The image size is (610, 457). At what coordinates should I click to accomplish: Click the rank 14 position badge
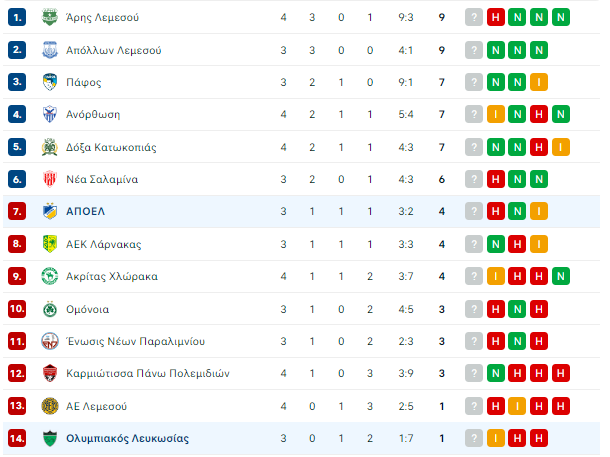16,438
